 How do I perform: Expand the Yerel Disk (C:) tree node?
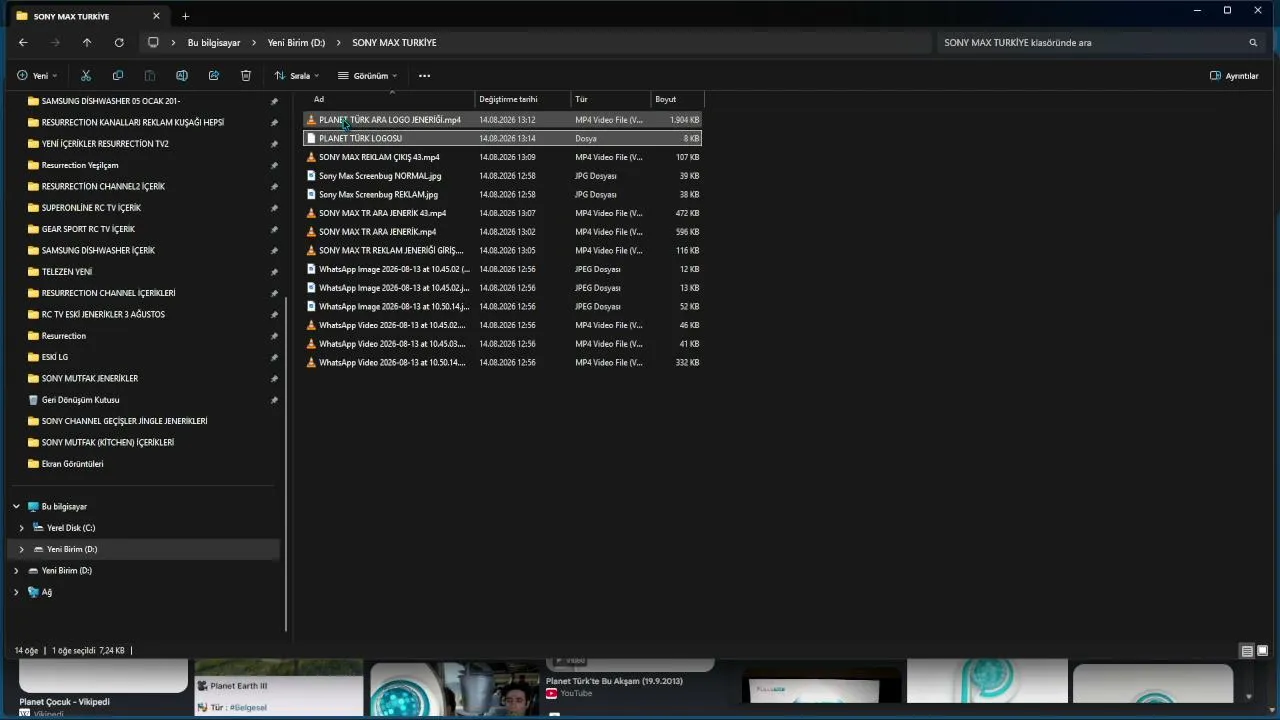pos(21,528)
